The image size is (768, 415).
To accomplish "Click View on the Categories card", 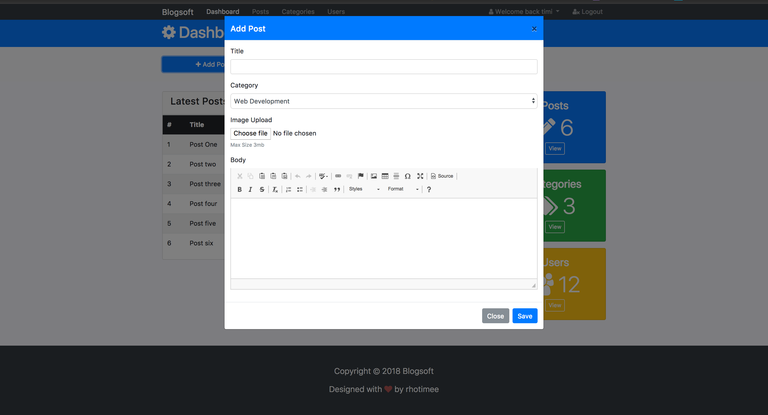I will [x=554, y=227].
